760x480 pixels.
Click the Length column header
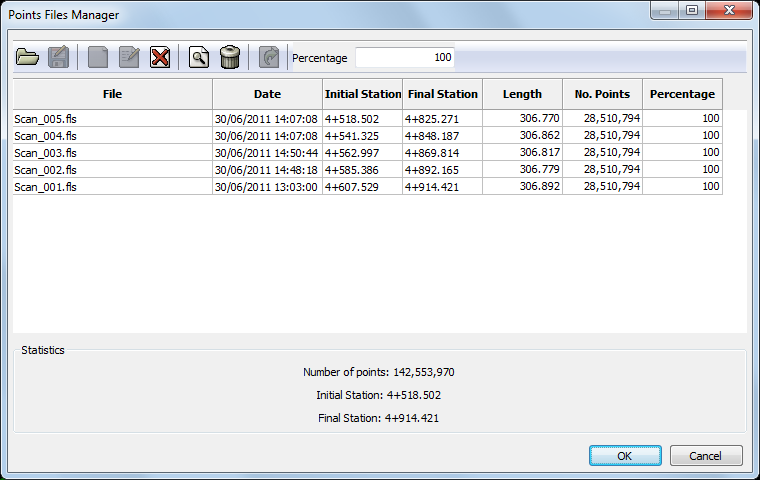[x=522, y=94]
